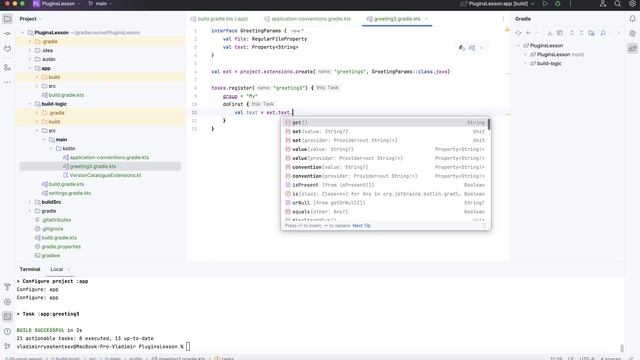Open VersionCatalogueExtensions.kt in project tree
The width and height of the screenshot is (640, 360).
tap(105, 175)
